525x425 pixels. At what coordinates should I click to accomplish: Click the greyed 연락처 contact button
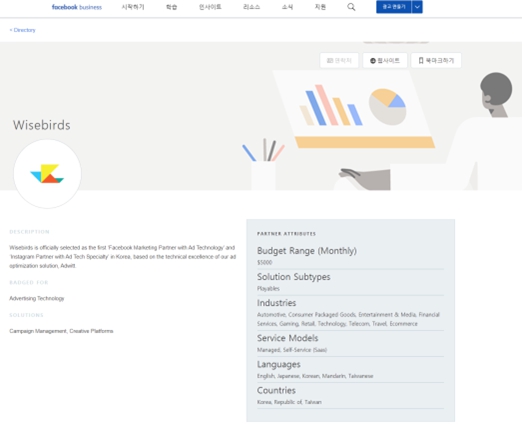(339, 61)
